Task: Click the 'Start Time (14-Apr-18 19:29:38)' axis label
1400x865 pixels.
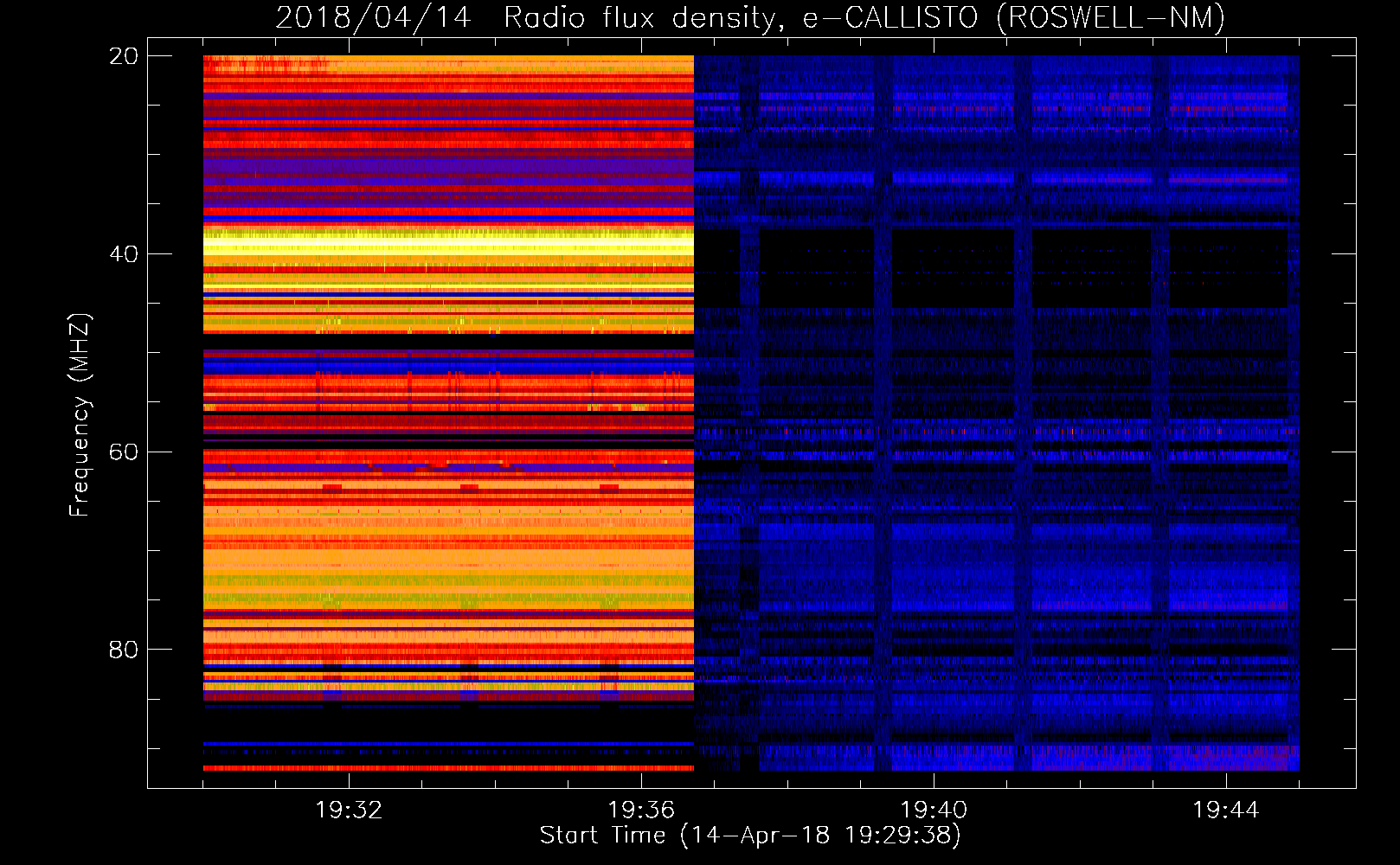Action: click(750, 836)
